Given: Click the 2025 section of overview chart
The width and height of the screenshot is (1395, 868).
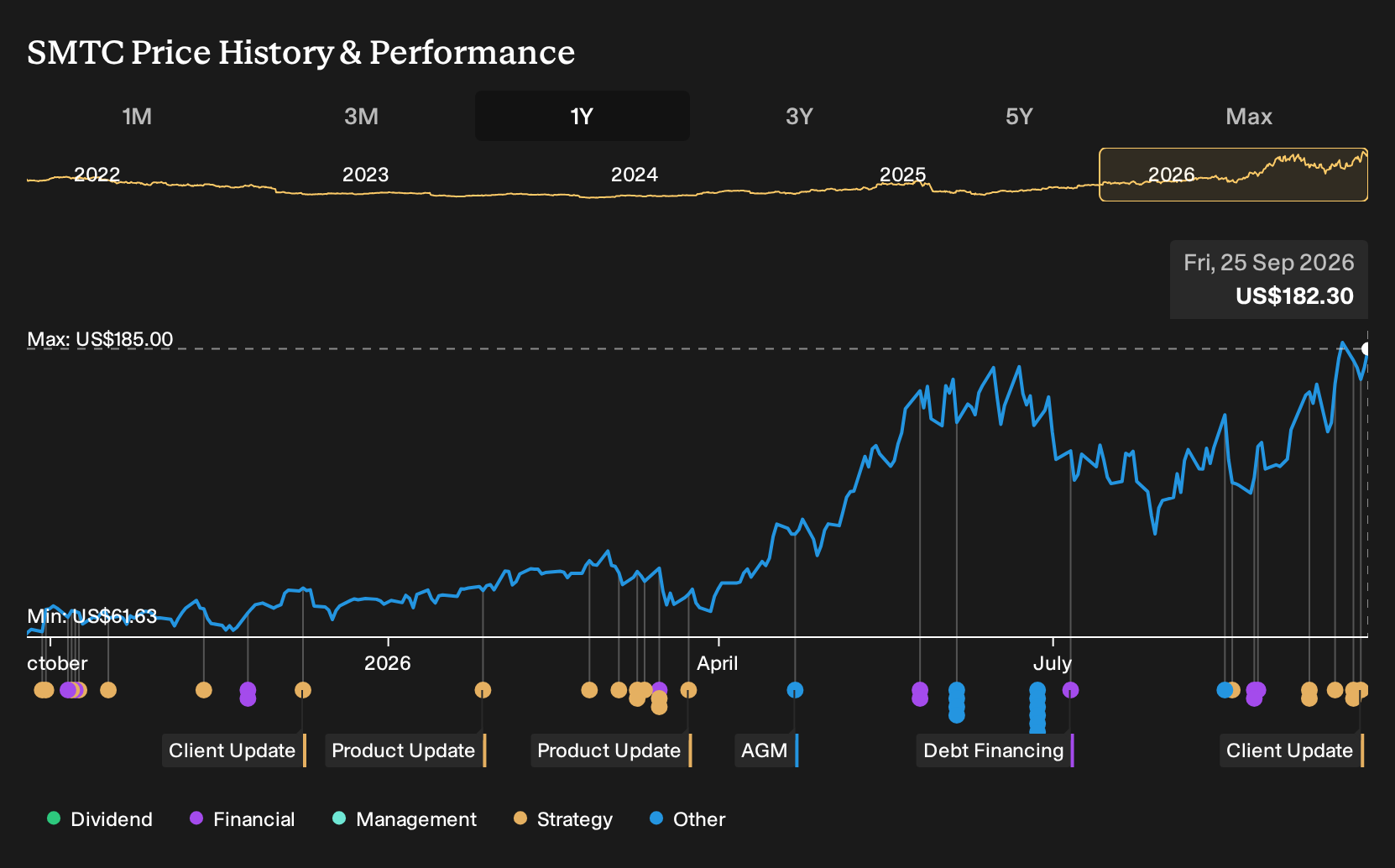Looking at the screenshot, I should (x=902, y=175).
